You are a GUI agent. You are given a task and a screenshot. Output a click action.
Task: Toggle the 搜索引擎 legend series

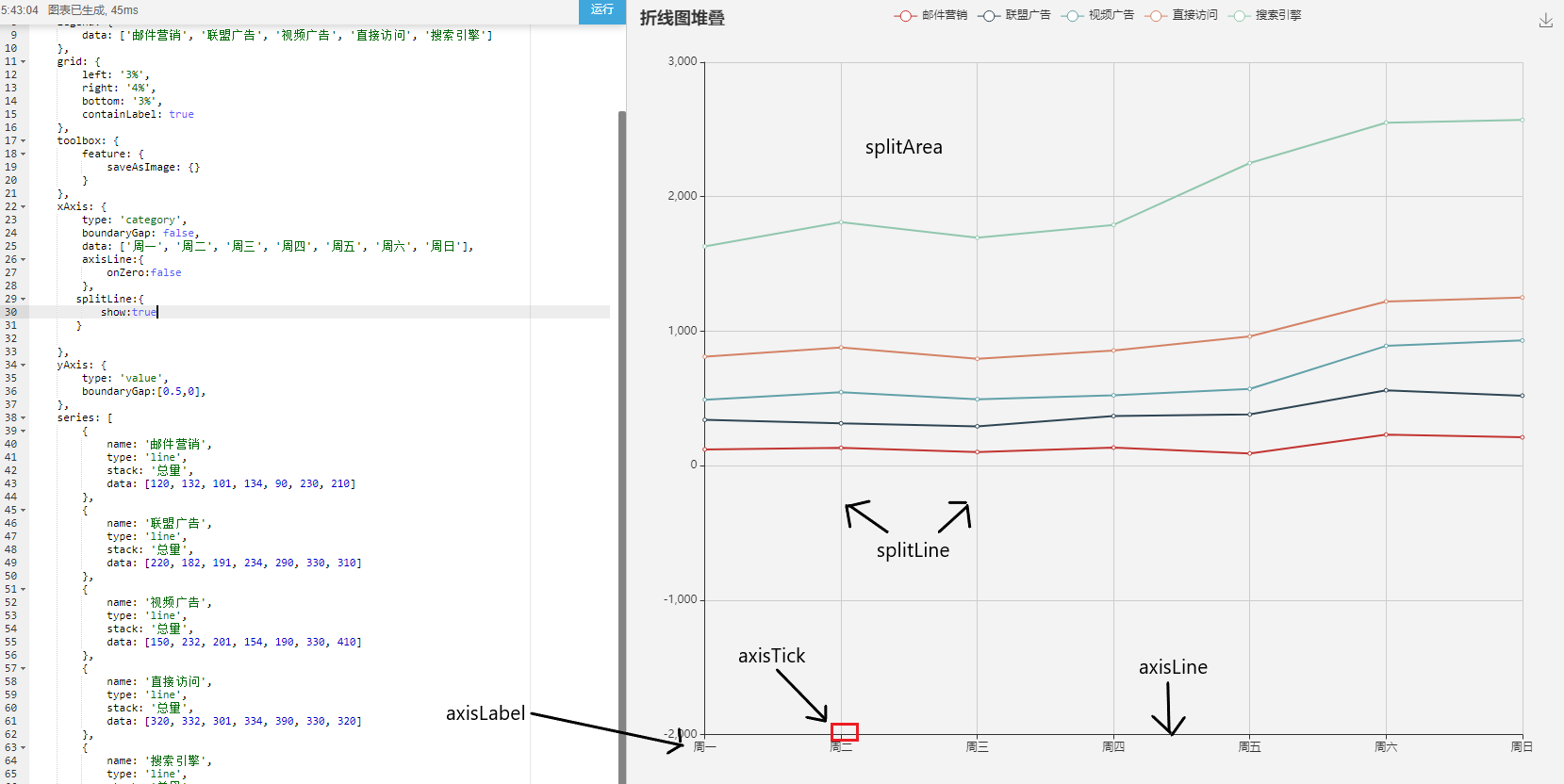[x=1265, y=15]
